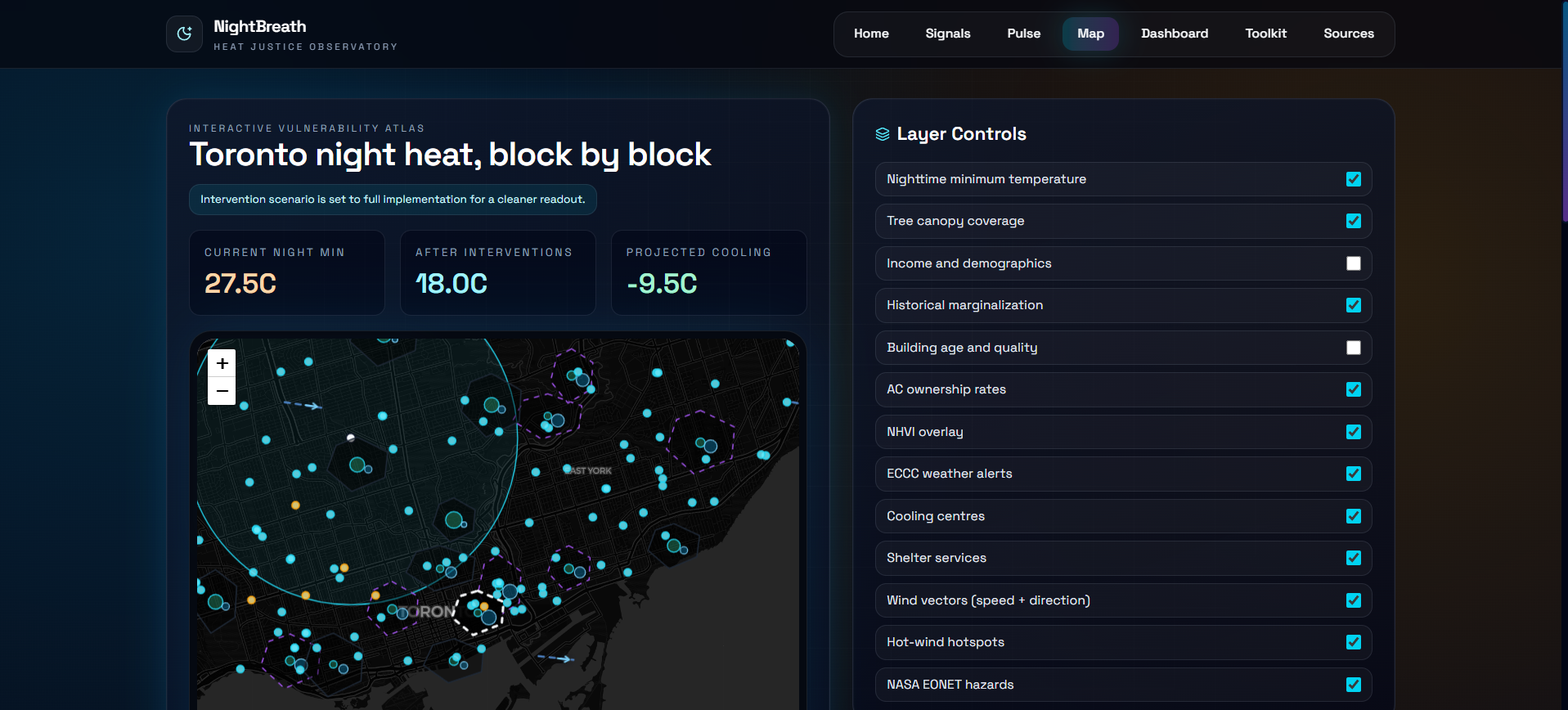The height and width of the screenshot is (710, 1568).
Task: Click the NightBreath moon logo icon
Action: (x=184, y=34)
